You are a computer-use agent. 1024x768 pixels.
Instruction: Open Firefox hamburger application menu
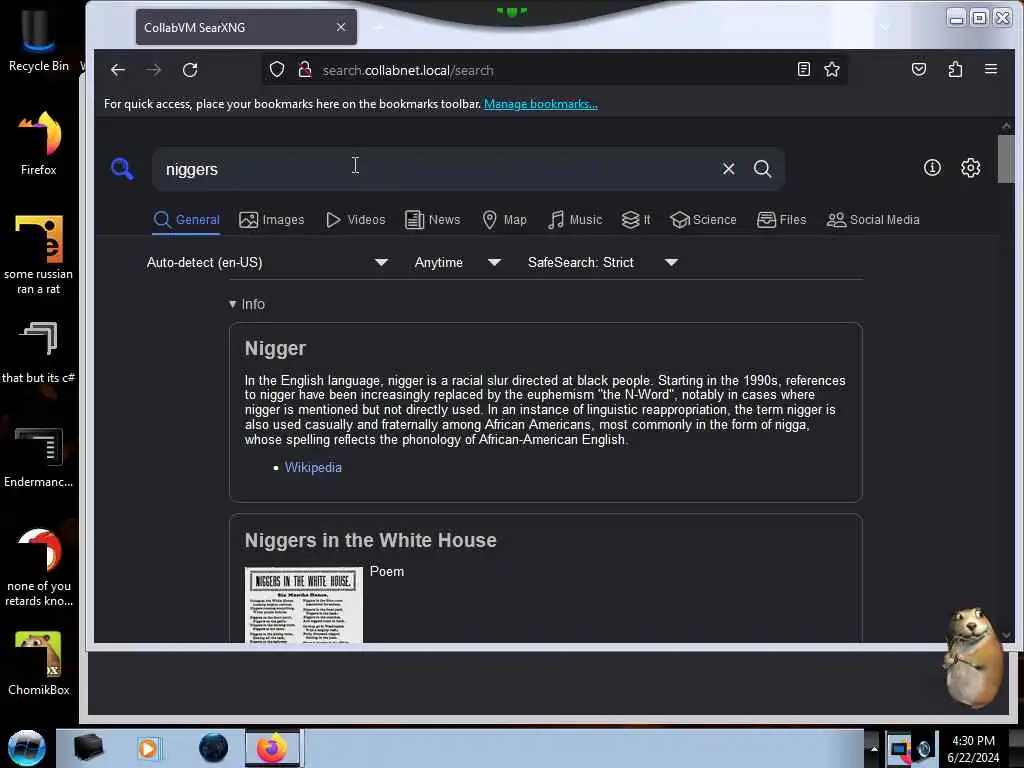pos(991,69)
